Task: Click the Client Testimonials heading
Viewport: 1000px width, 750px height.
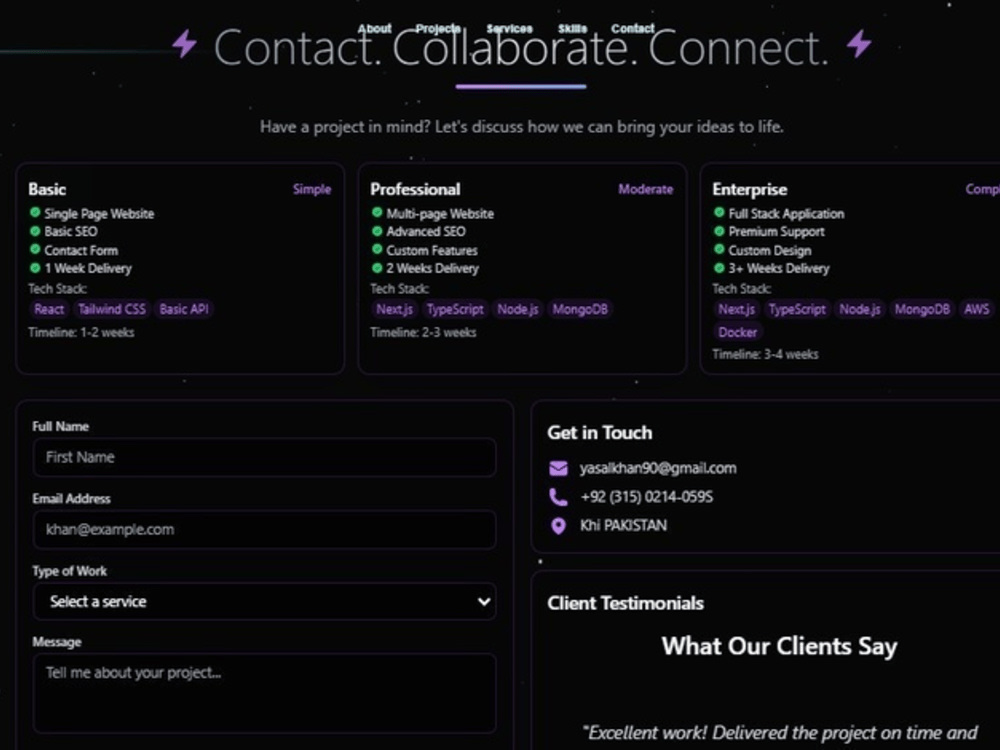Action: (625, 603)
